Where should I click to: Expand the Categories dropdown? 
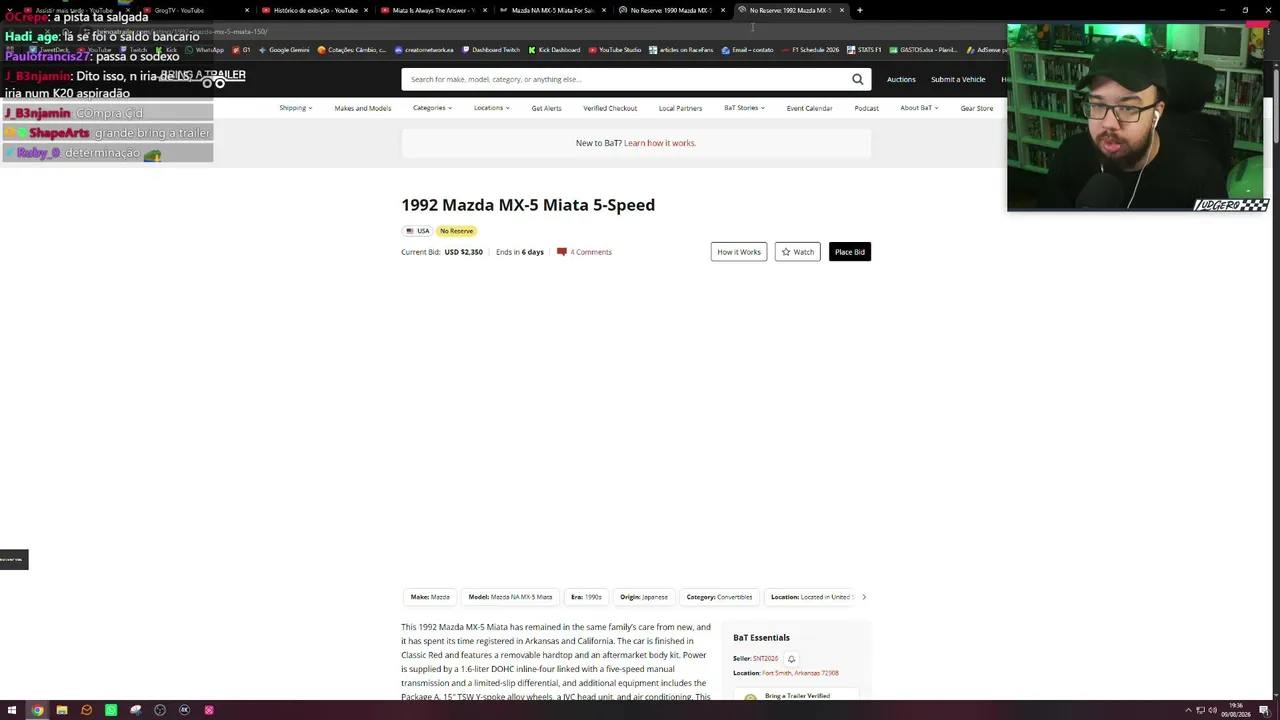432,108
